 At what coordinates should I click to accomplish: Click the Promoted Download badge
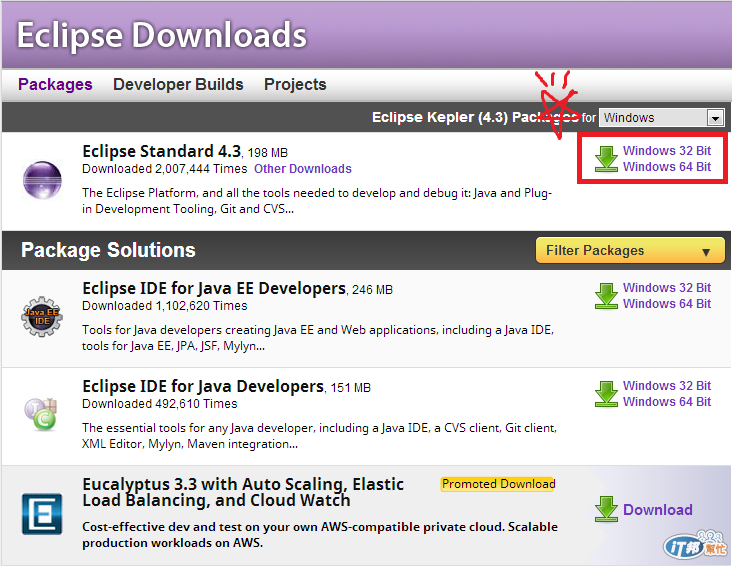(498, 484)
